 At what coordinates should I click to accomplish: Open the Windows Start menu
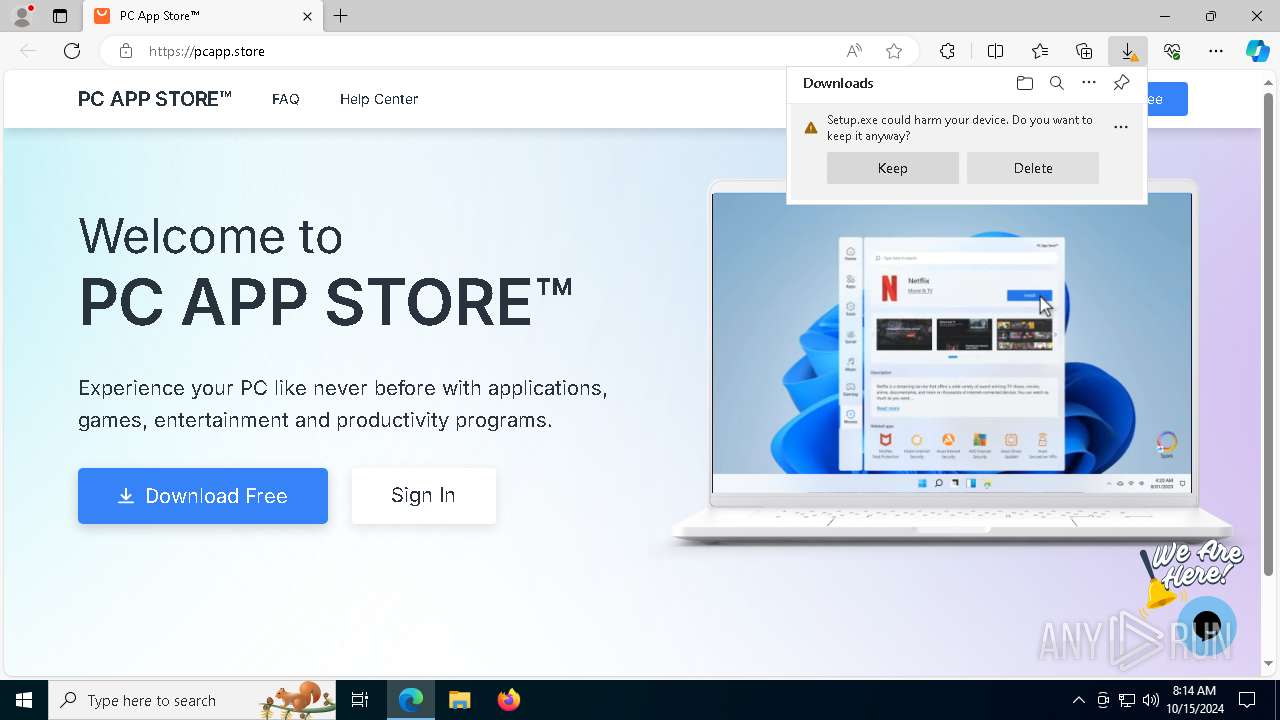coord(24,700)
